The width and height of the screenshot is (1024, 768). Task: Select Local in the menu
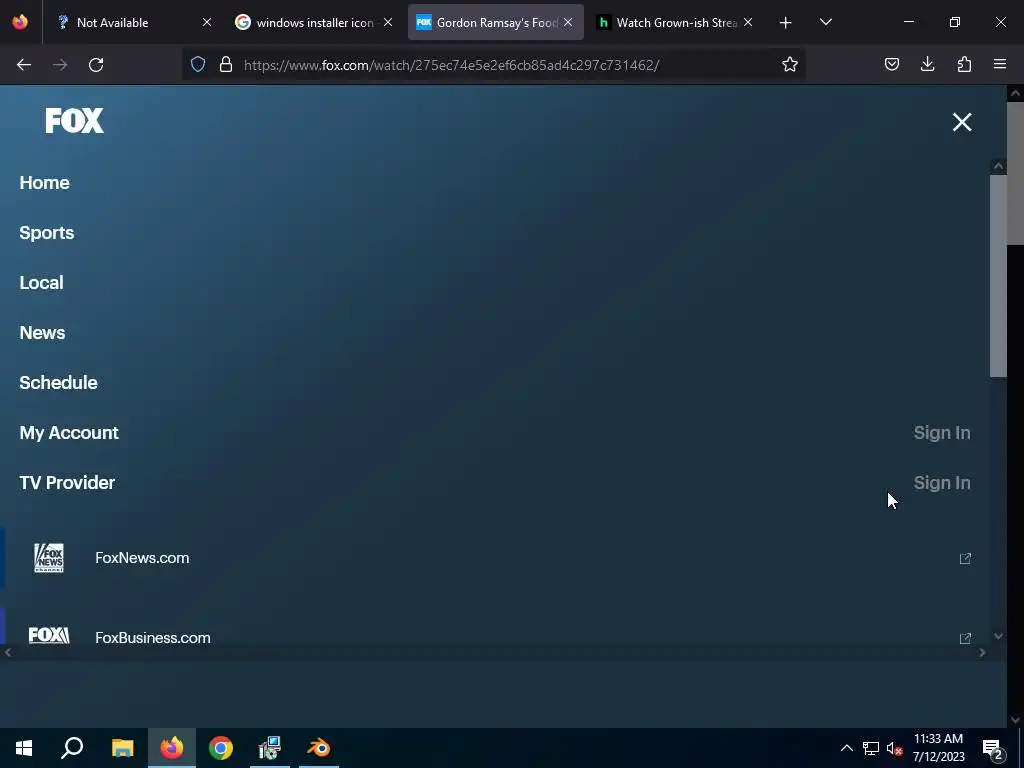click(x=41, y=283)
